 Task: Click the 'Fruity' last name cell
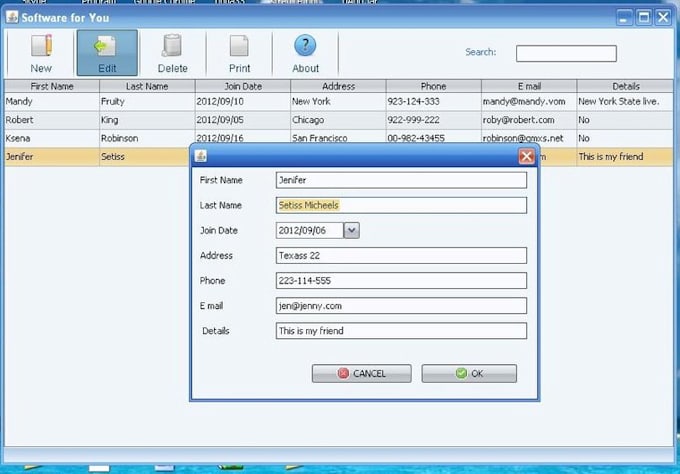point(147,101)
